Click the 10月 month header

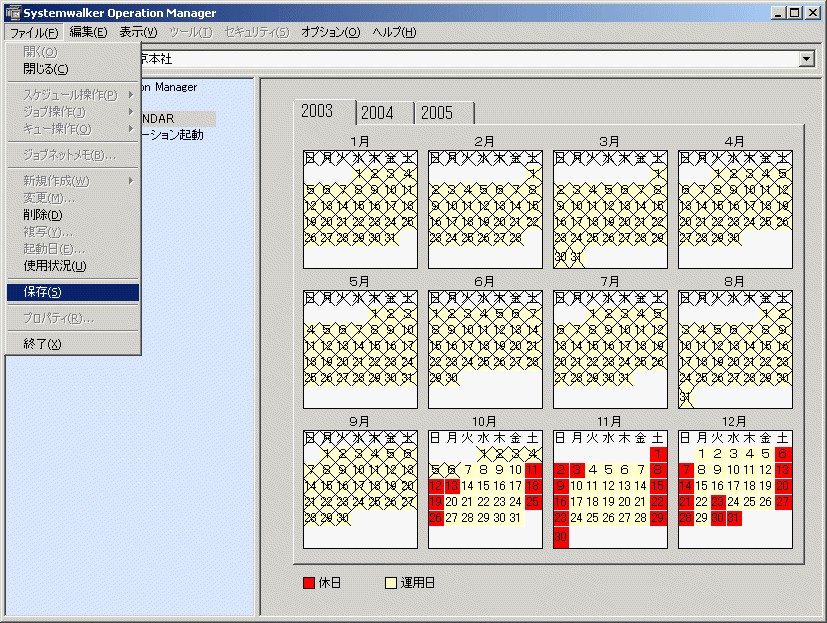click(484, 421)
